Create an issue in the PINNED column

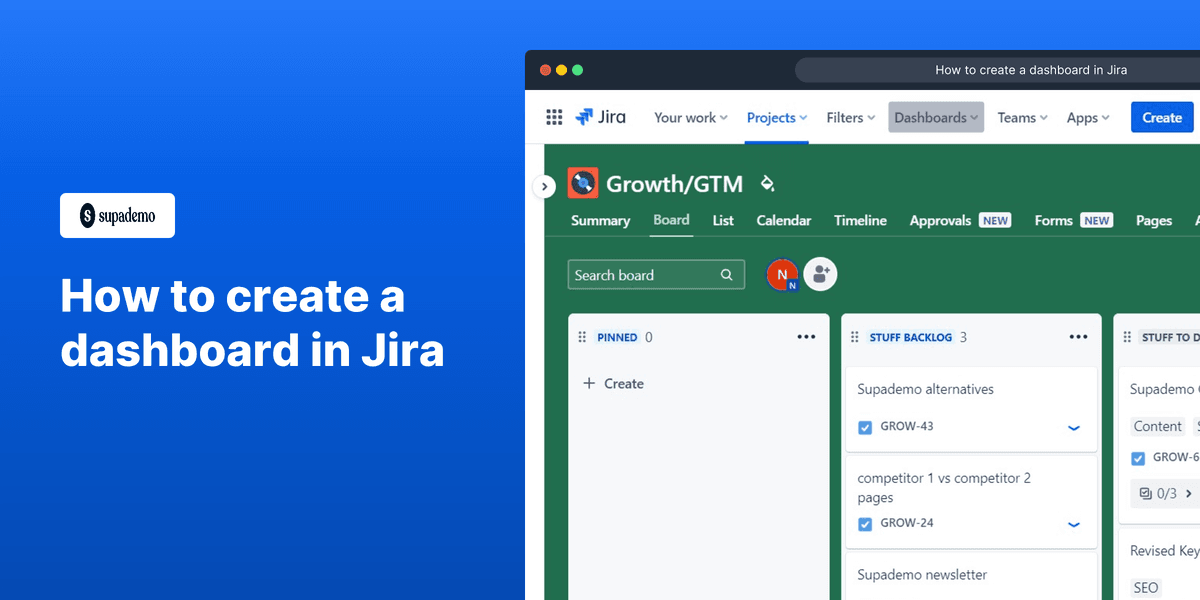[x=613, y=383]
